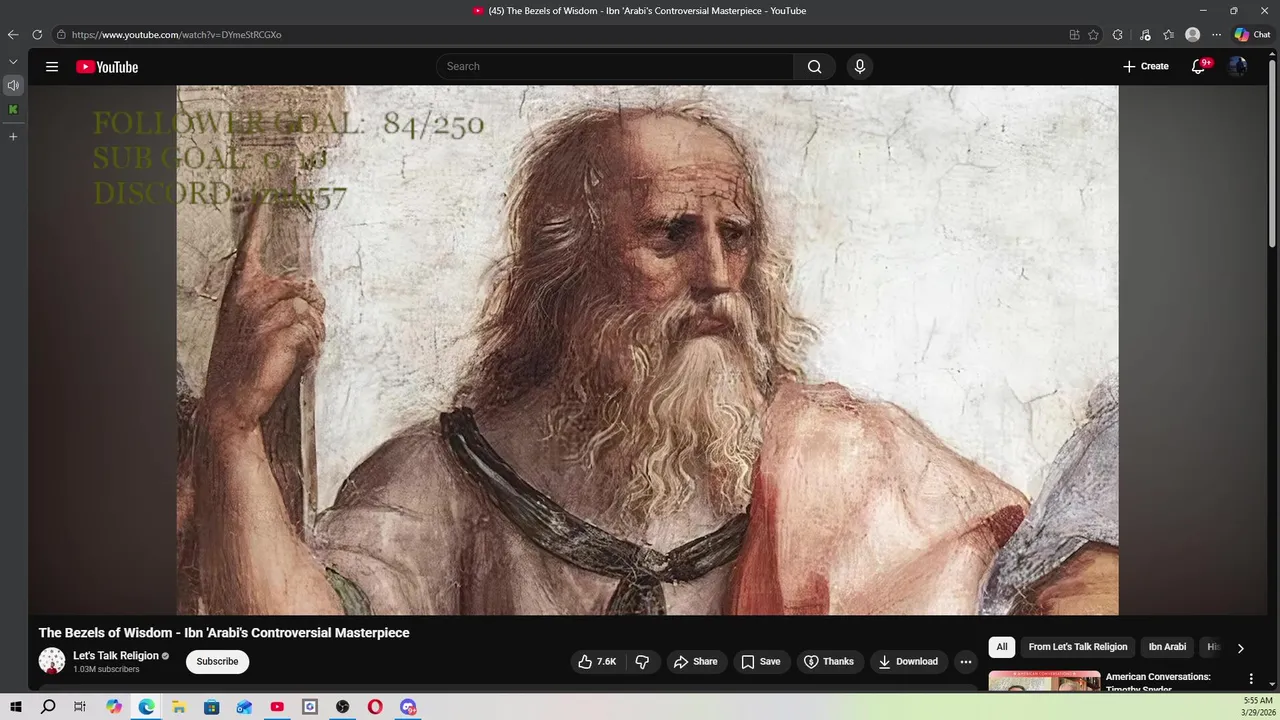Viewport: 1280px width, 720px height.
Task: Click the video player showing the painting
Action: pos(647,350)
